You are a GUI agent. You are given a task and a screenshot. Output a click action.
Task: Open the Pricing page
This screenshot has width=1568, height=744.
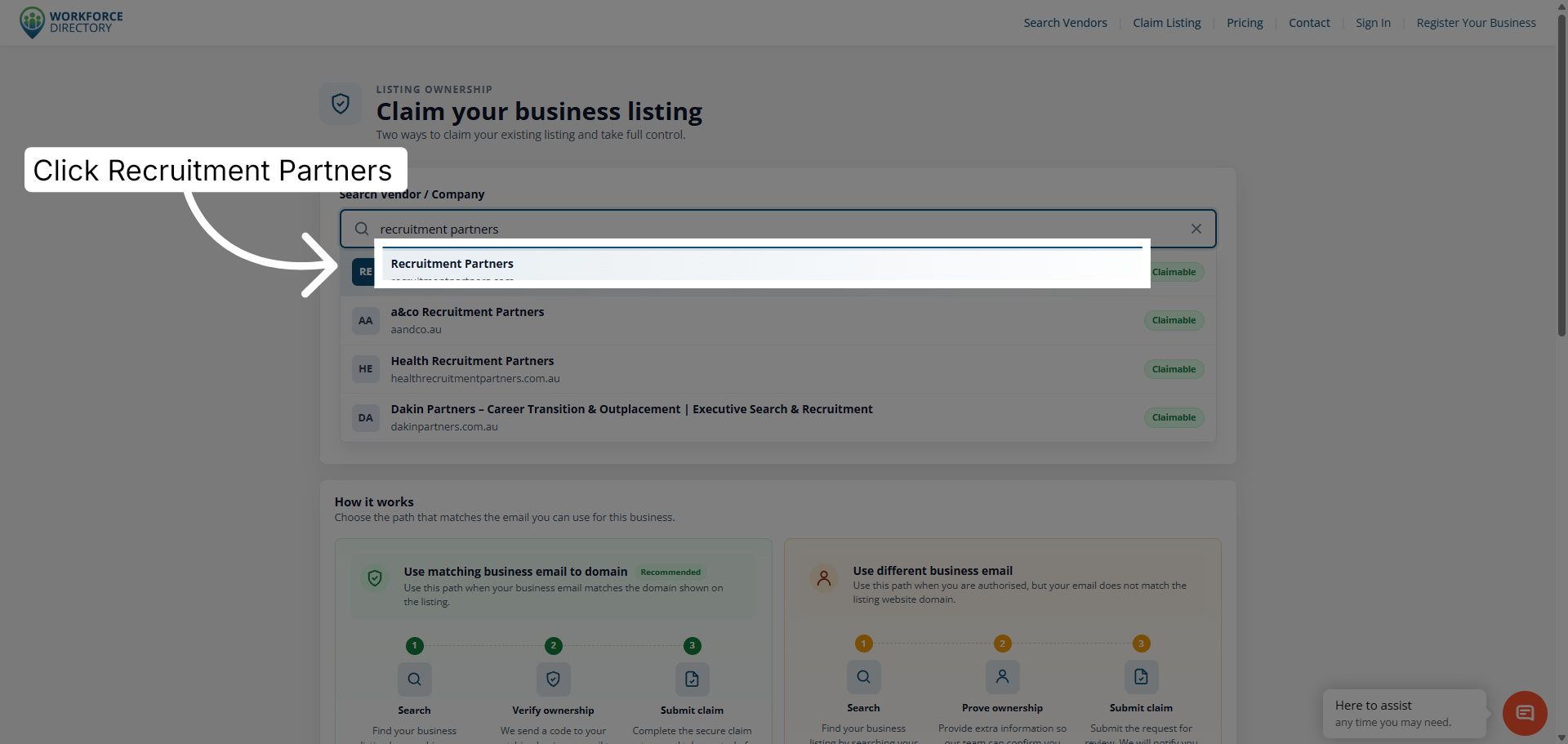[1245, 23]
